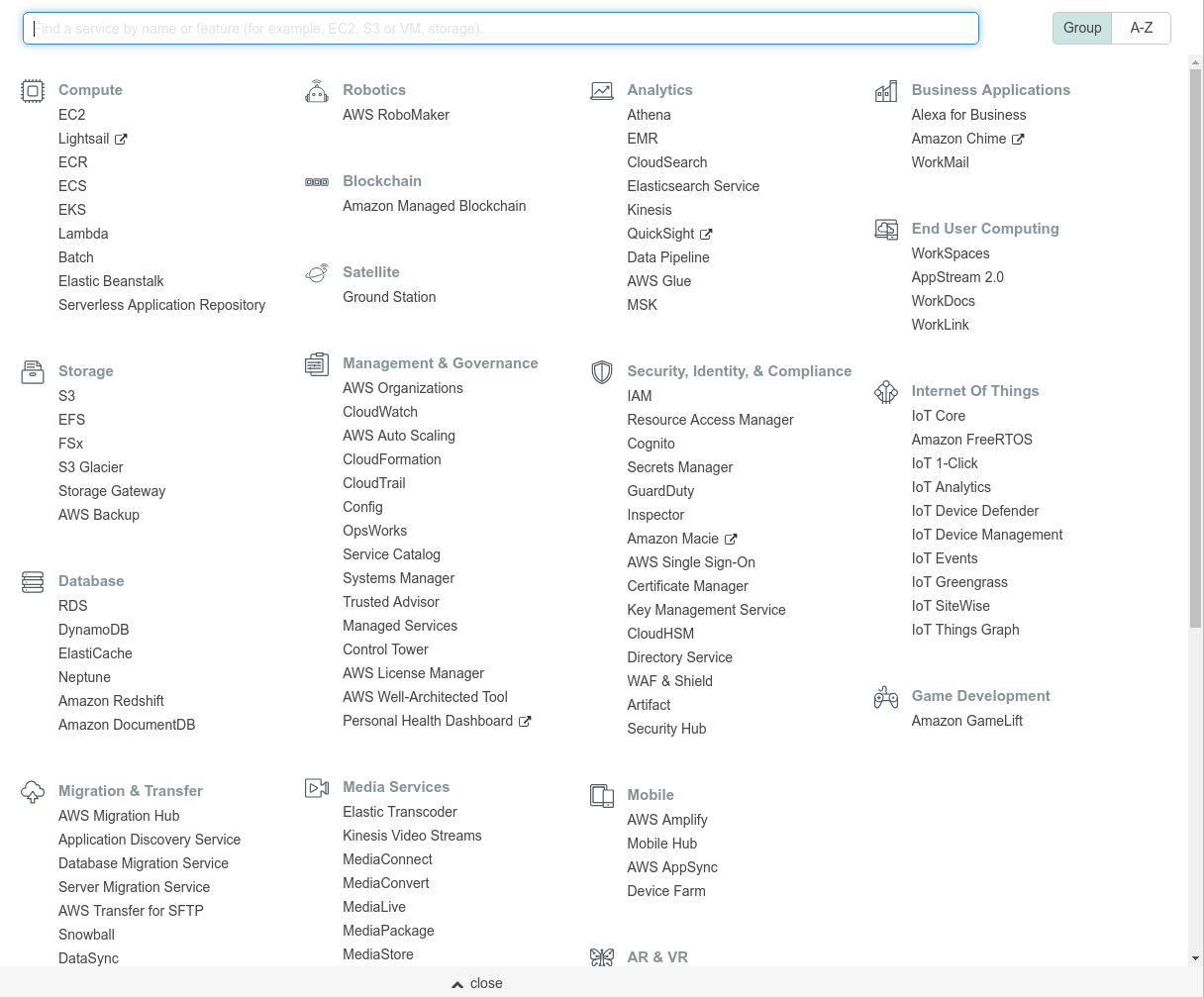Click external link icon beside Personal Health Dashboard
The height and width of the screenshot is (997, 1204).
pos(525,722)
